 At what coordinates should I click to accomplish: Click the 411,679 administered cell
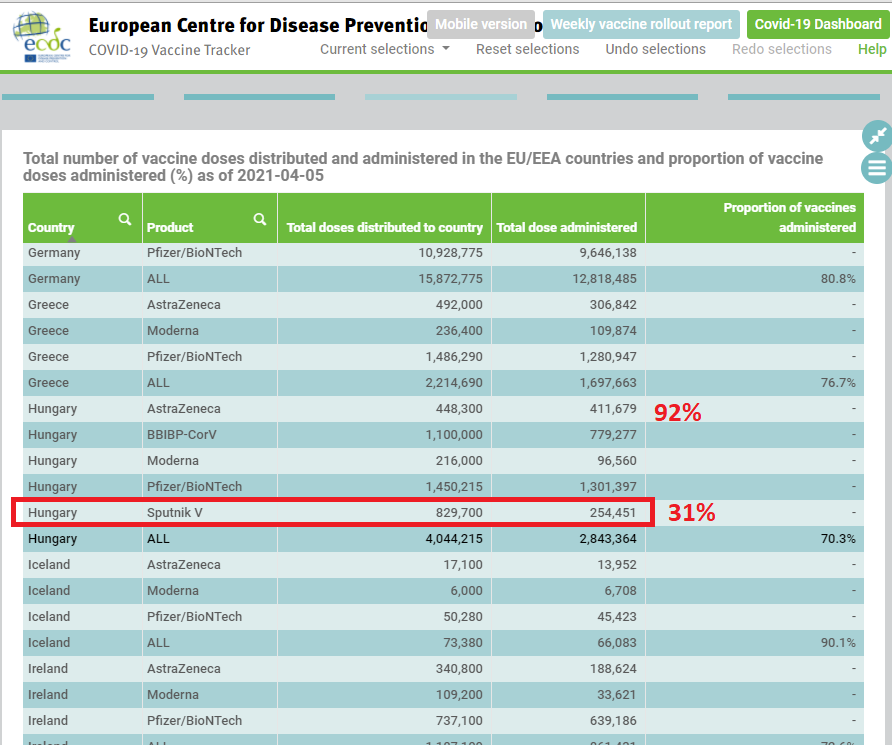613,409
